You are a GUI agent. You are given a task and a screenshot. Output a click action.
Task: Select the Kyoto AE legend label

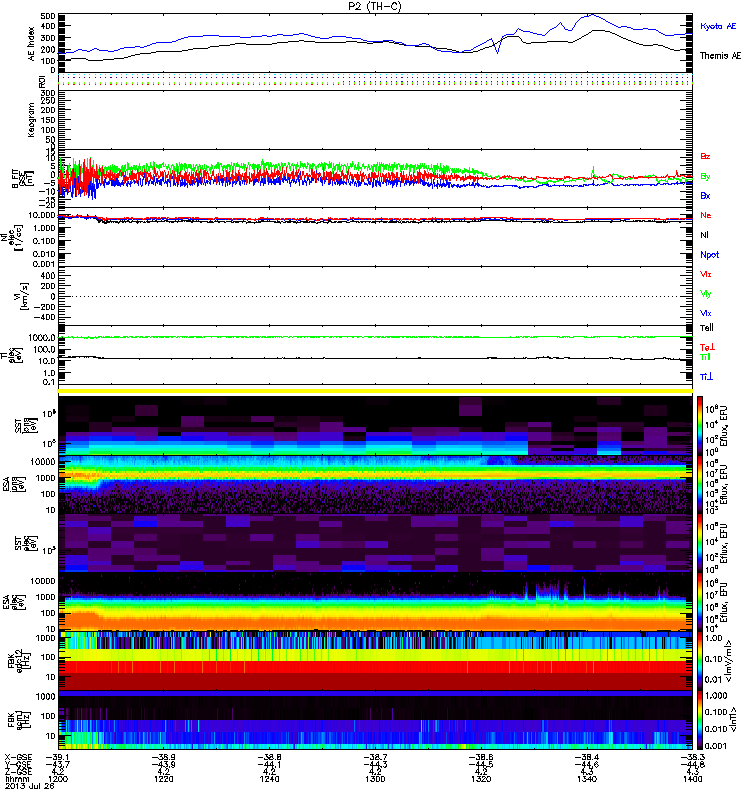[718, 26]
